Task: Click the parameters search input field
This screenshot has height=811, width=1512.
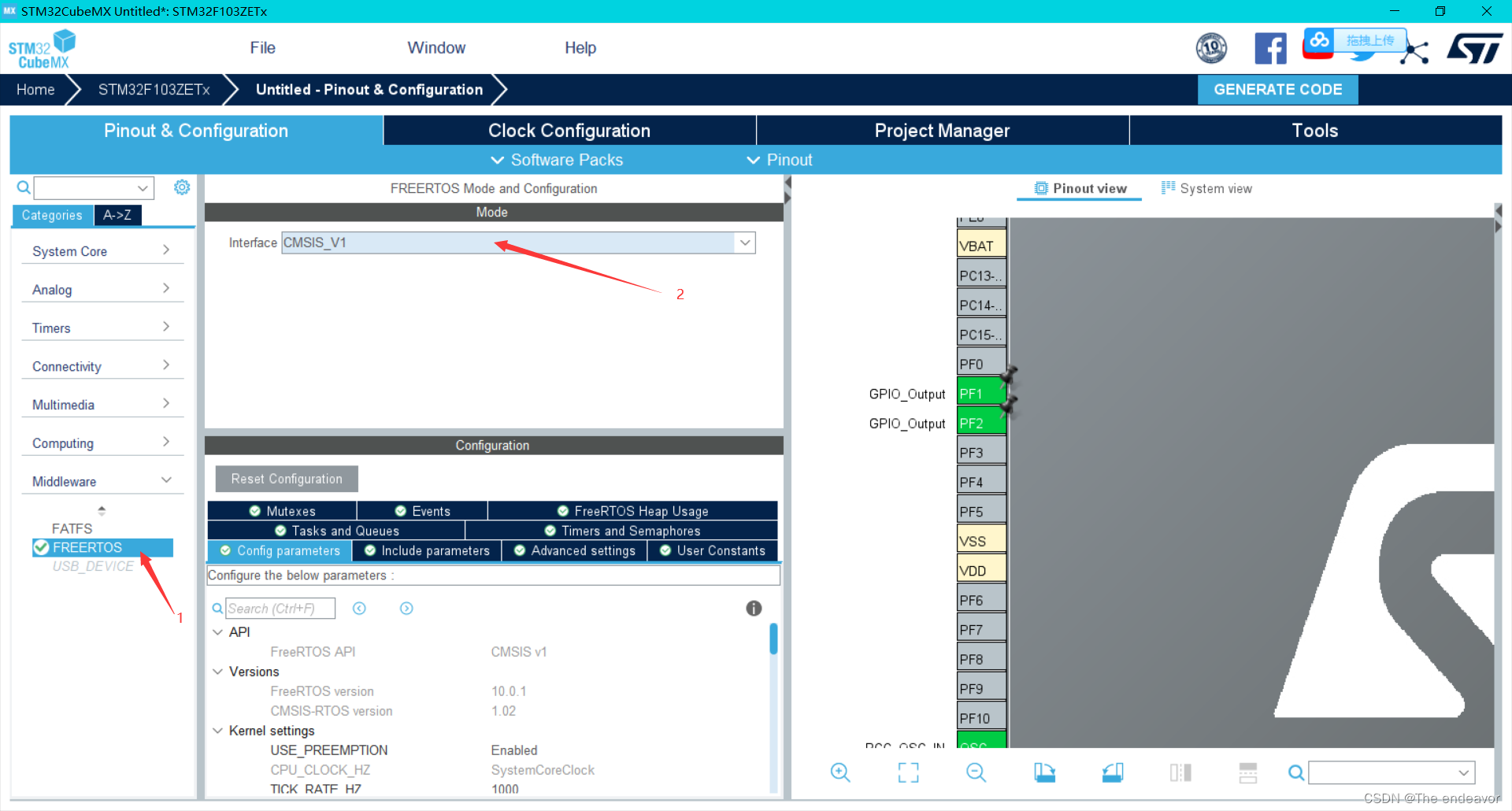Action: click(280, 609)
